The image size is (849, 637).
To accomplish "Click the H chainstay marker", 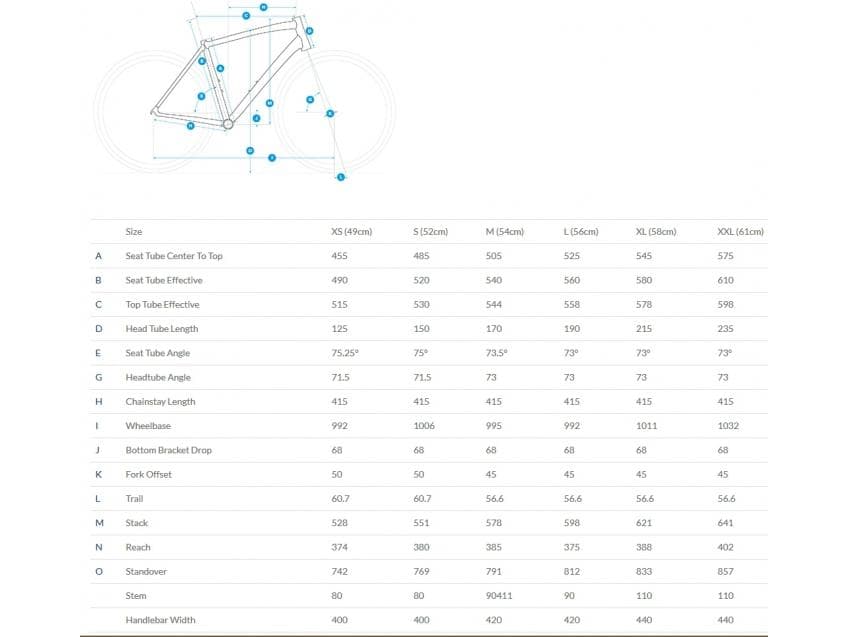I will tap(190, 125).
